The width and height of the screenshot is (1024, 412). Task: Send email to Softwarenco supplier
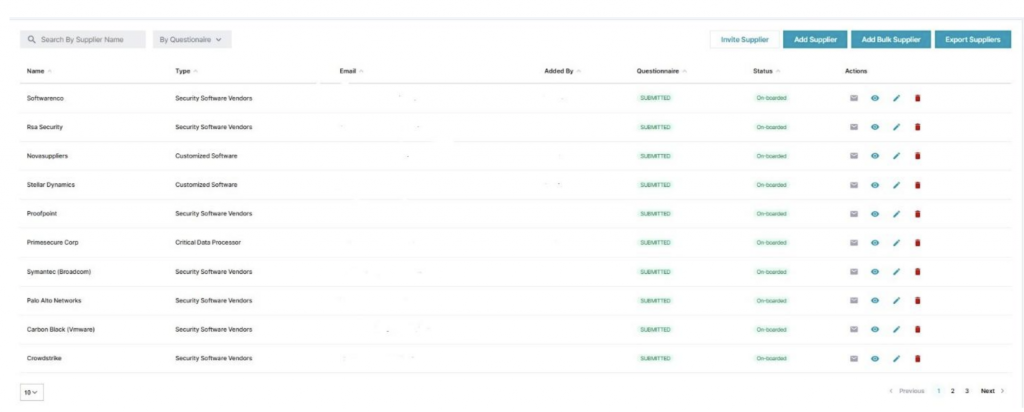(854, 98)
